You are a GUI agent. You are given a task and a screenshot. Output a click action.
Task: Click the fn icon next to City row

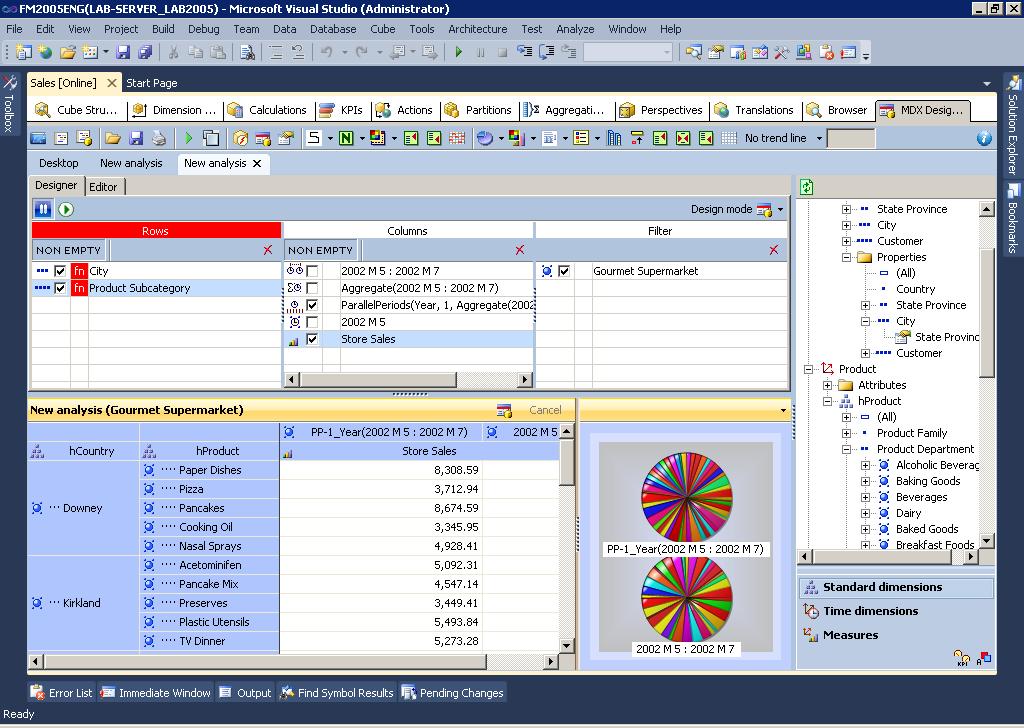point(80,271)
